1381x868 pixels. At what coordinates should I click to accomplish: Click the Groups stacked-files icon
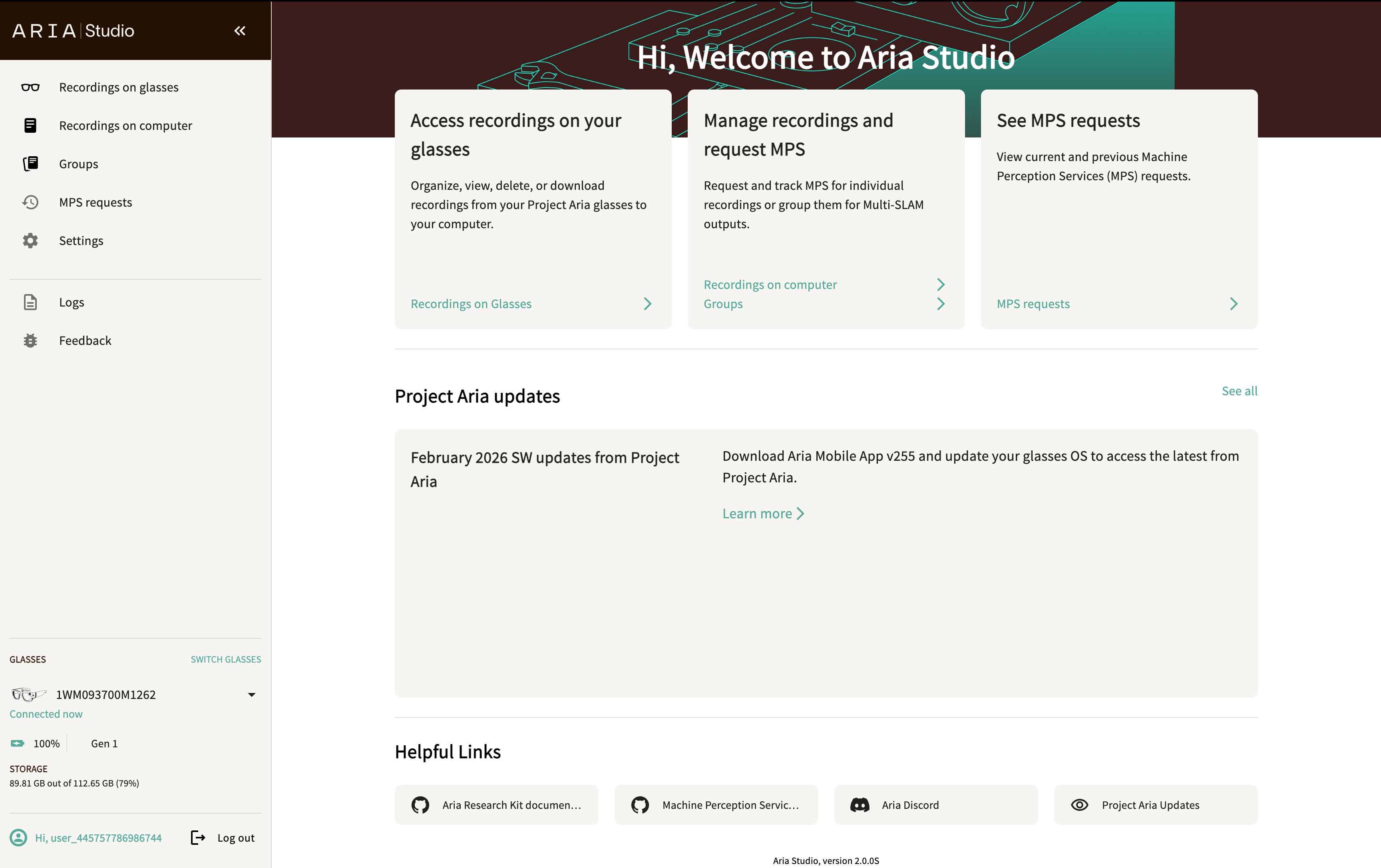[x=30, y=163]
